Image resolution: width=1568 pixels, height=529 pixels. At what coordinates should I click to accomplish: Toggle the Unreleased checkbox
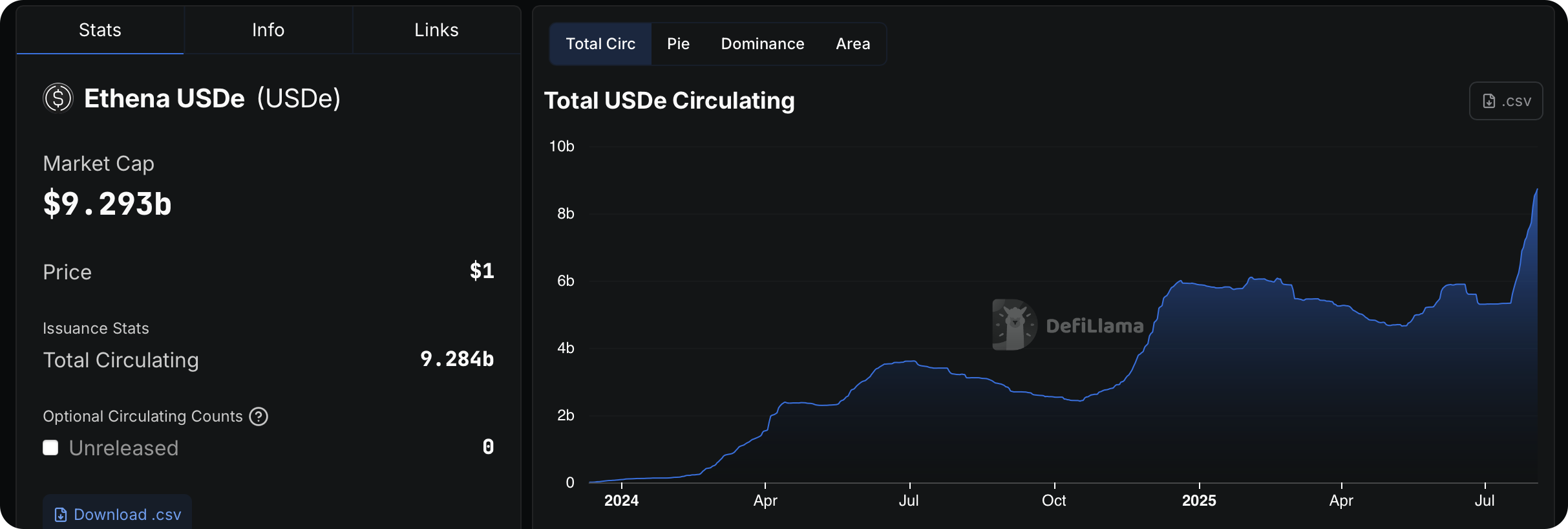point(50,448)
